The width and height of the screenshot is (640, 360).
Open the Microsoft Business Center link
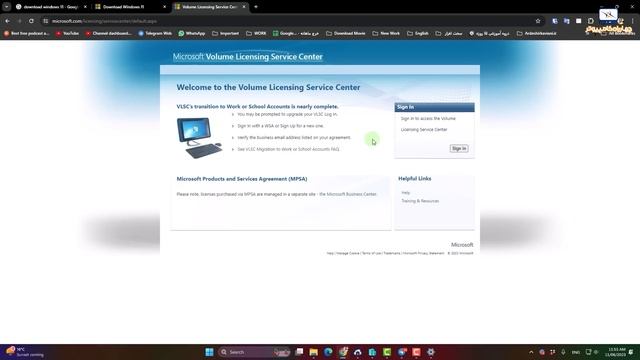click(x=348, y=194)
